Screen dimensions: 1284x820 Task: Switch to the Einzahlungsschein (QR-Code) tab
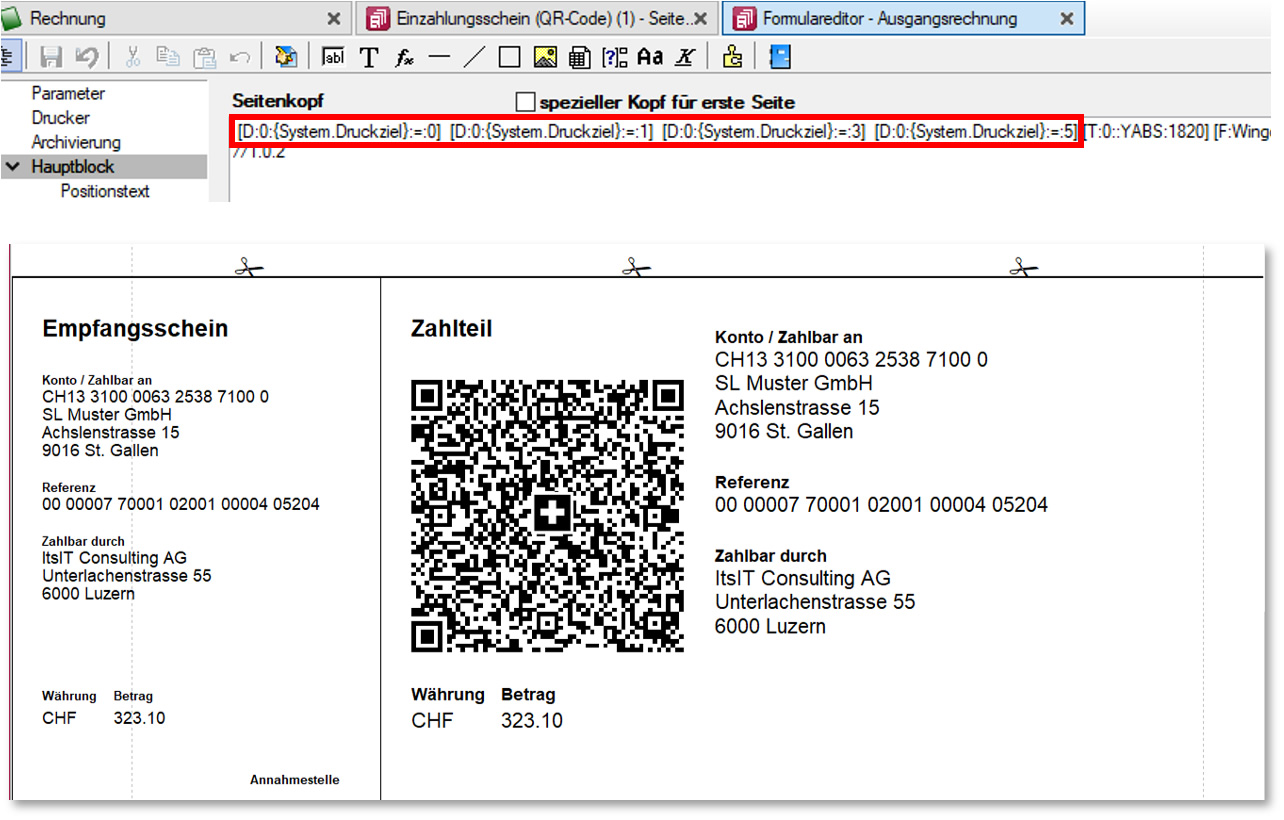pyautogui.click(x=539, y=18)
